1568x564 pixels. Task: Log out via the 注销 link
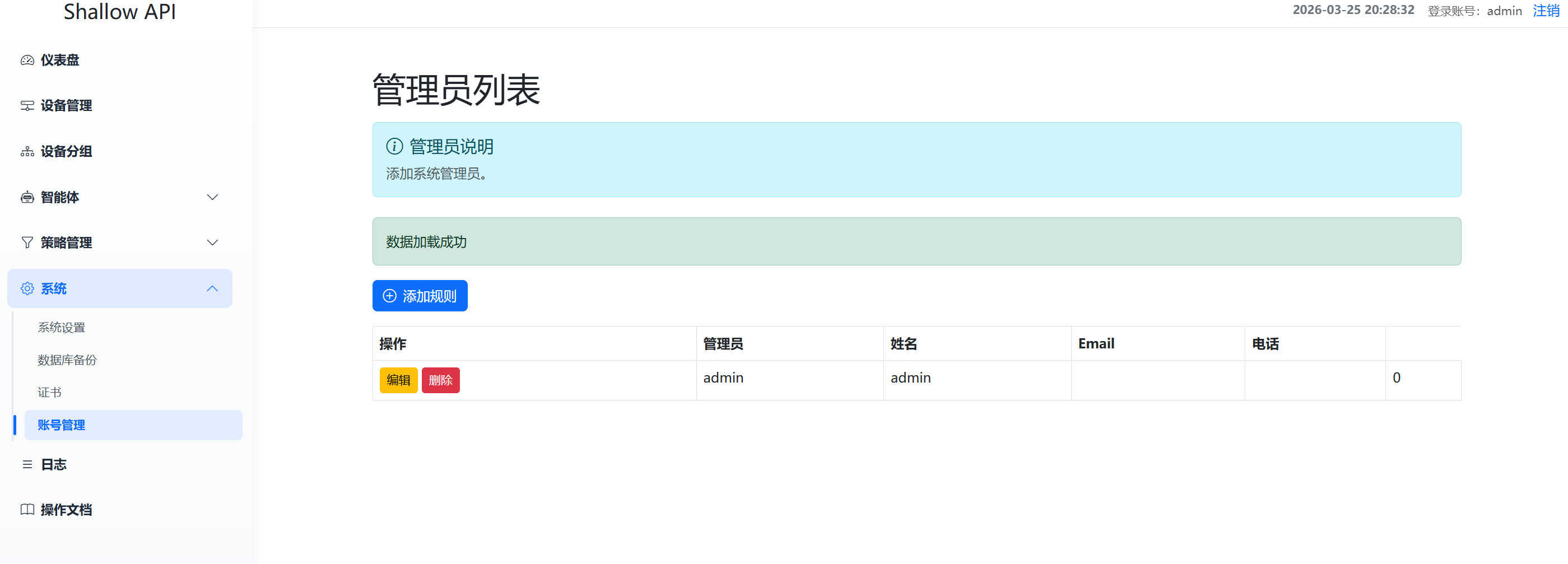[1546, 11]
